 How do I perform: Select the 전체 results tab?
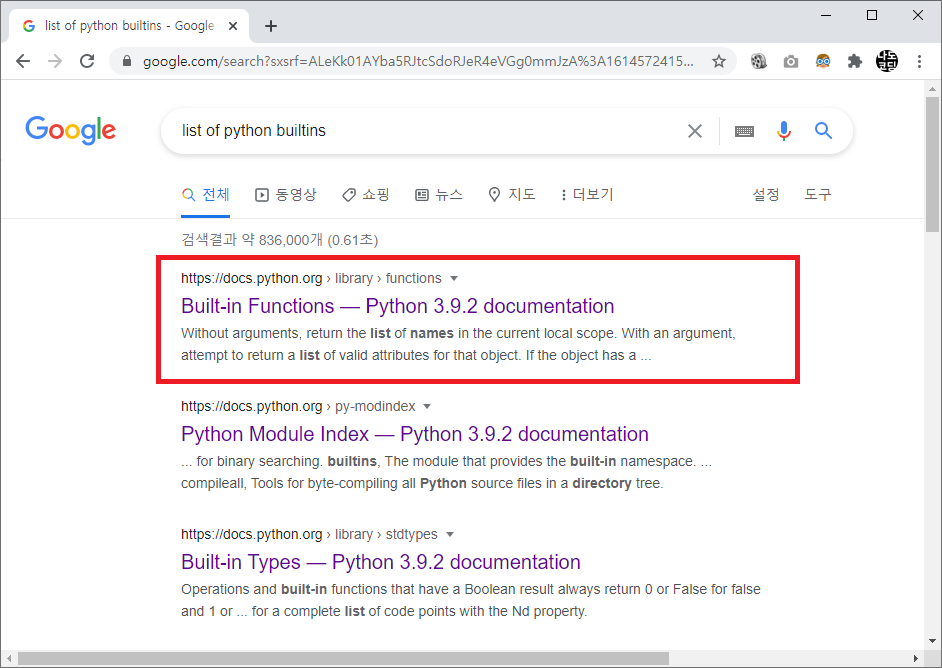click(x=205, y=195)
